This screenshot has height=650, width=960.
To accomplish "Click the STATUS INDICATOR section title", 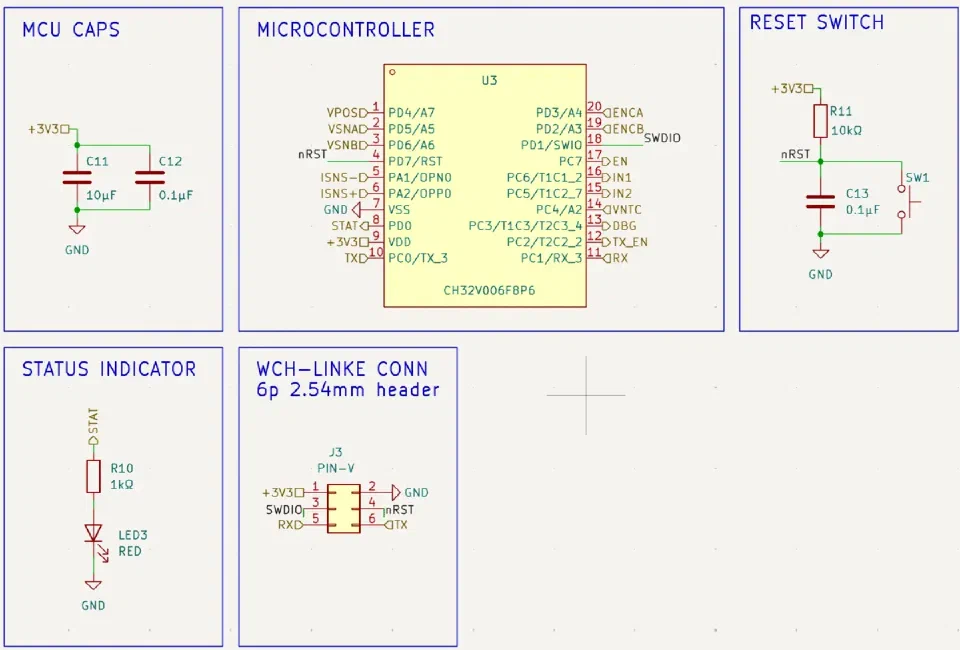I will click(x=109, y=369).
